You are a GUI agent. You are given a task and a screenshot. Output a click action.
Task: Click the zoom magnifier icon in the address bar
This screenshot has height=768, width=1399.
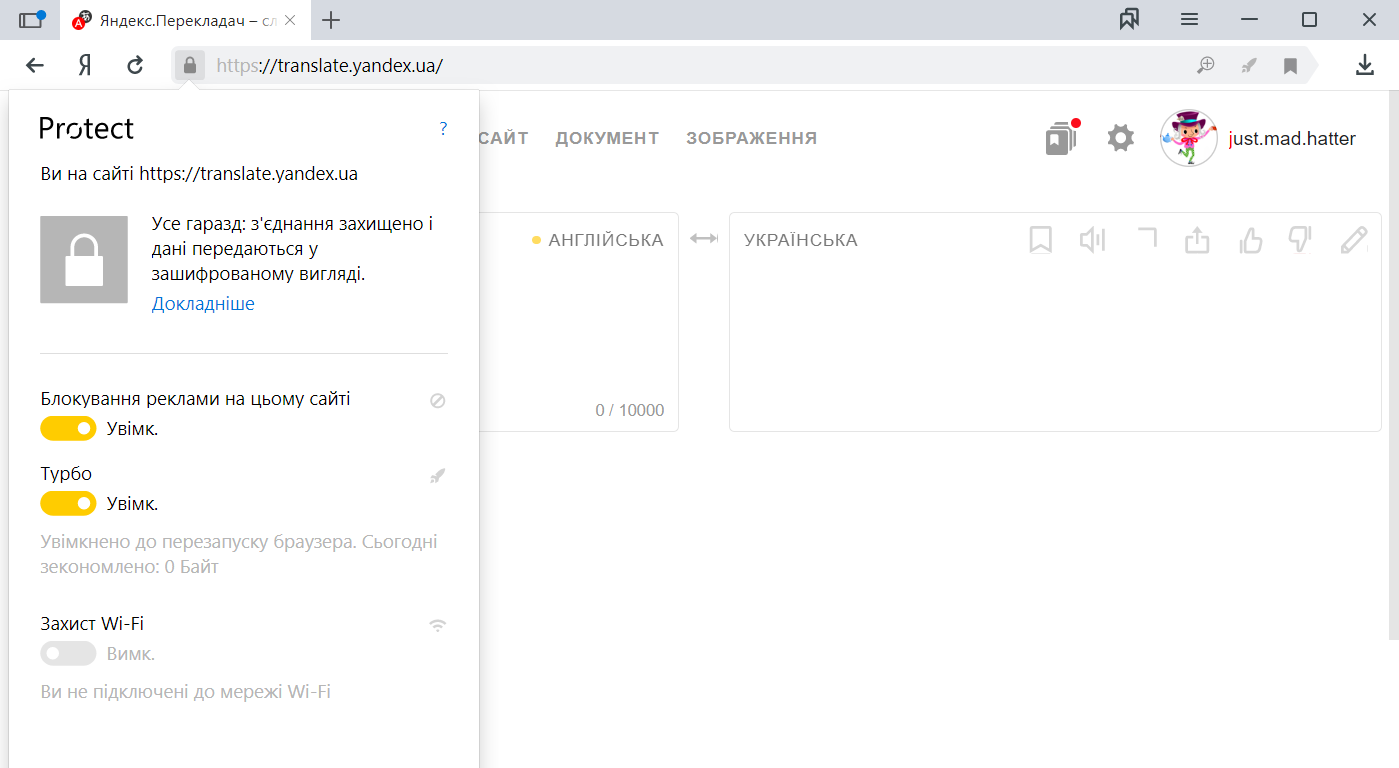1206,65
